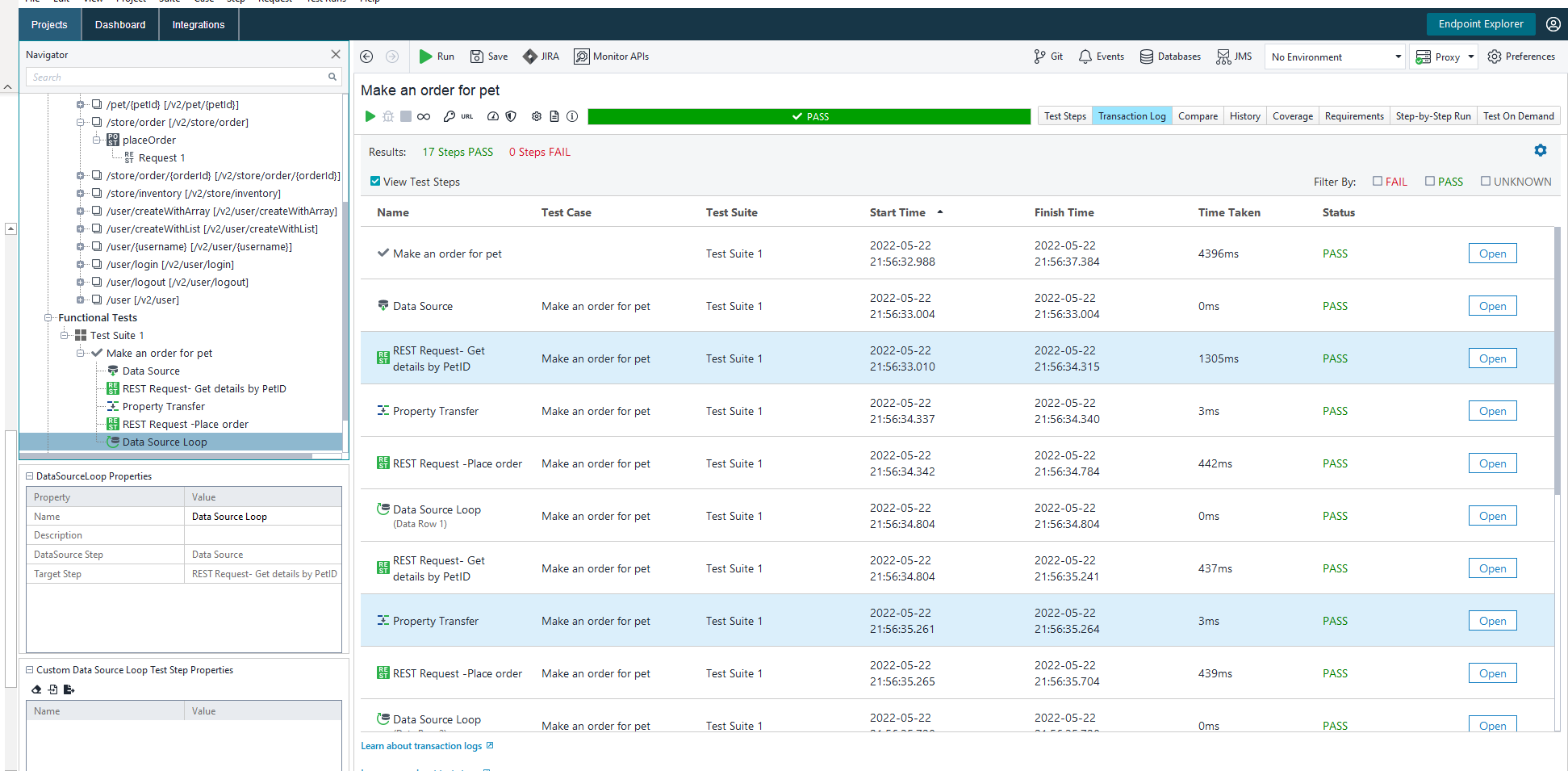The image size is (1568, 771).
Task: Open the Step-by-Step Run tab
Action: coord(1433,116)
